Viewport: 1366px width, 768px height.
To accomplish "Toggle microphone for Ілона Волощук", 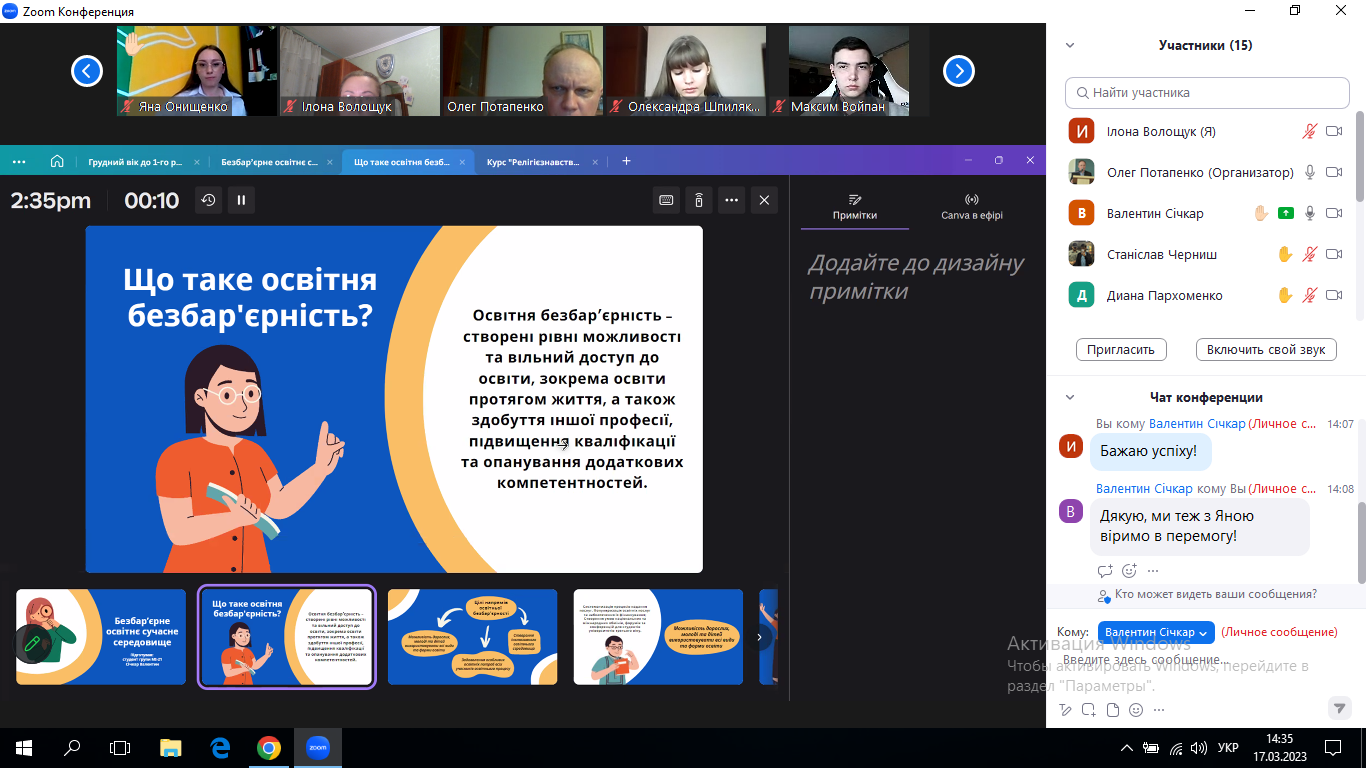I will (x=1310, y=132).
